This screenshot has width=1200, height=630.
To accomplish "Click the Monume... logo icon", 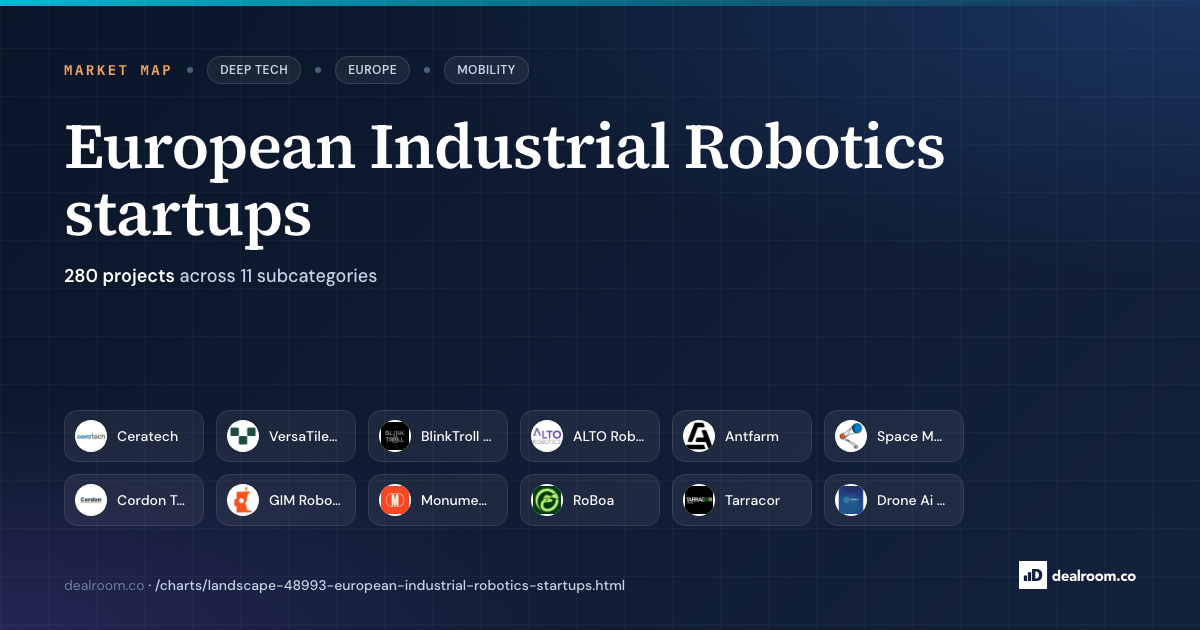I will [395, 500].
